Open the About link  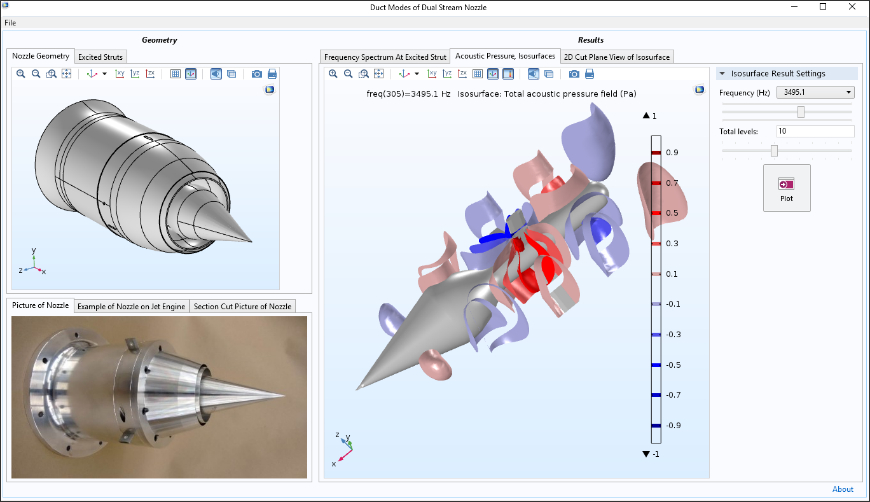pos(842,489)
